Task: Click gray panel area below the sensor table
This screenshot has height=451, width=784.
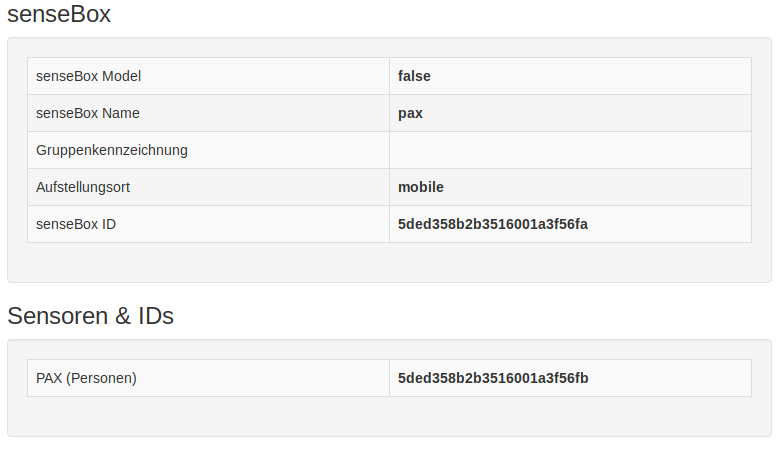Action: coord(389,416)
